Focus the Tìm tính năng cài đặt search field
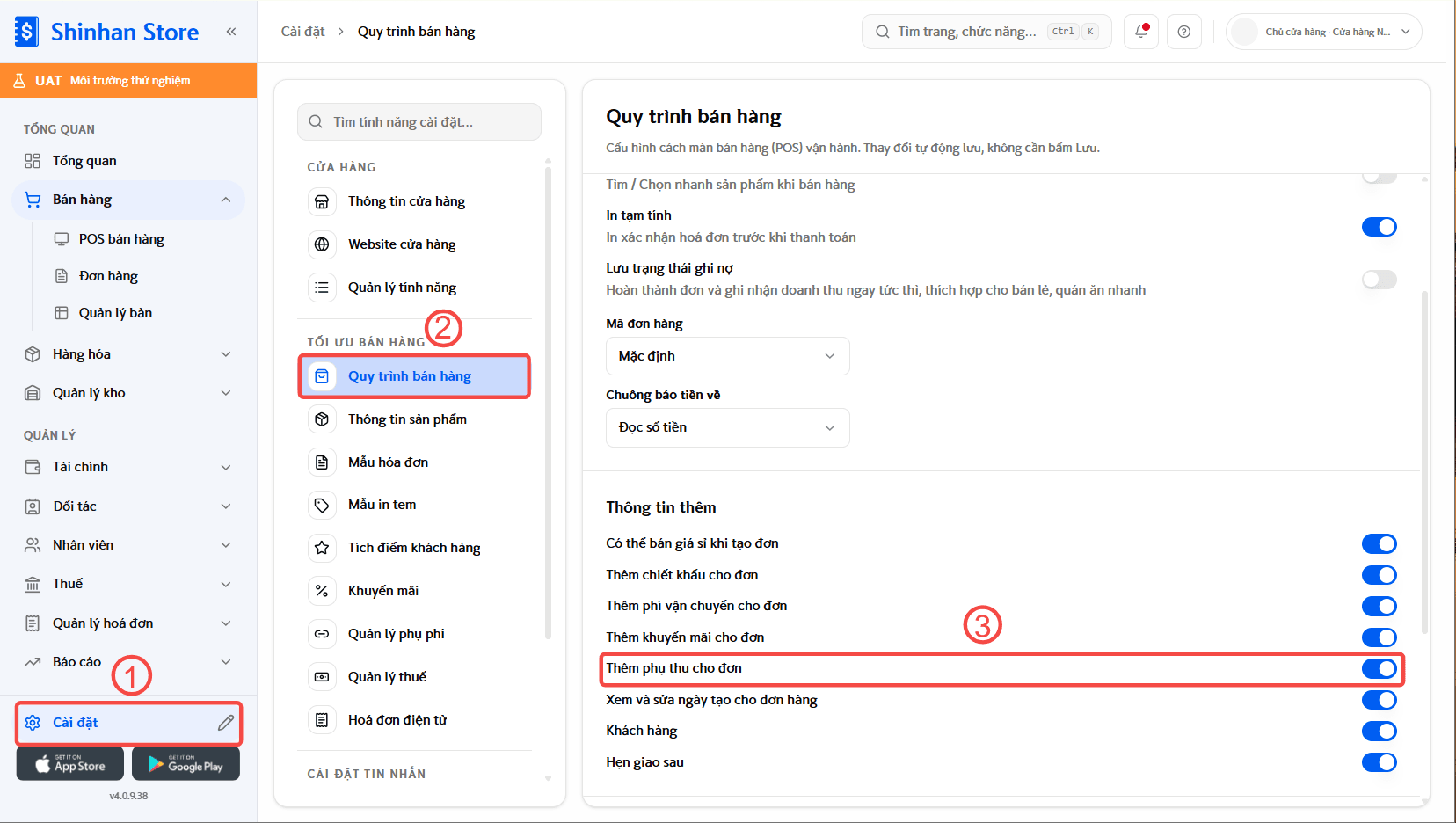This screenshot has width=1456, height=823. click(419, 122)
